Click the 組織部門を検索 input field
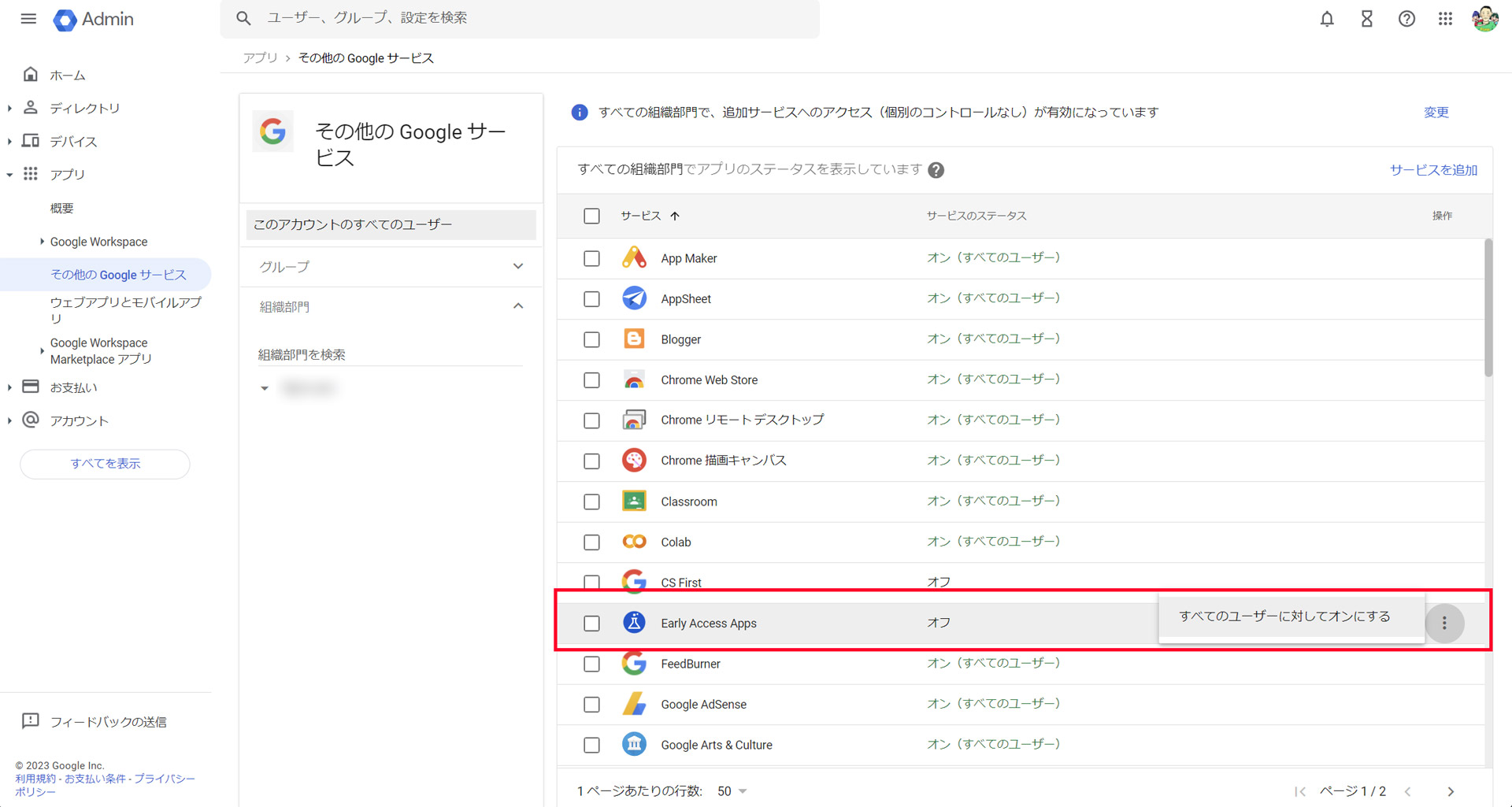 click(391, 355)
